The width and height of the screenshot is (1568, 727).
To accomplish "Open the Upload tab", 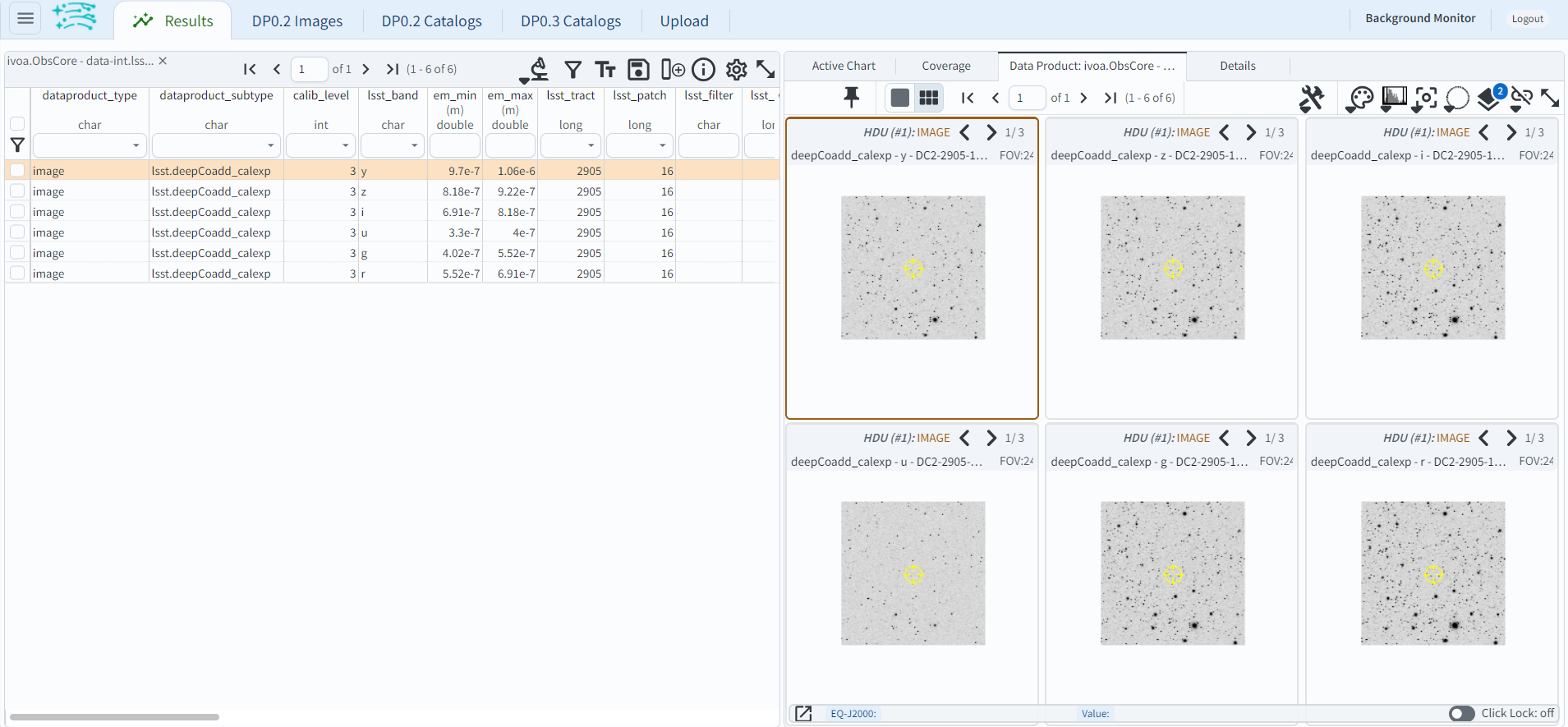I will coord(684,21).
